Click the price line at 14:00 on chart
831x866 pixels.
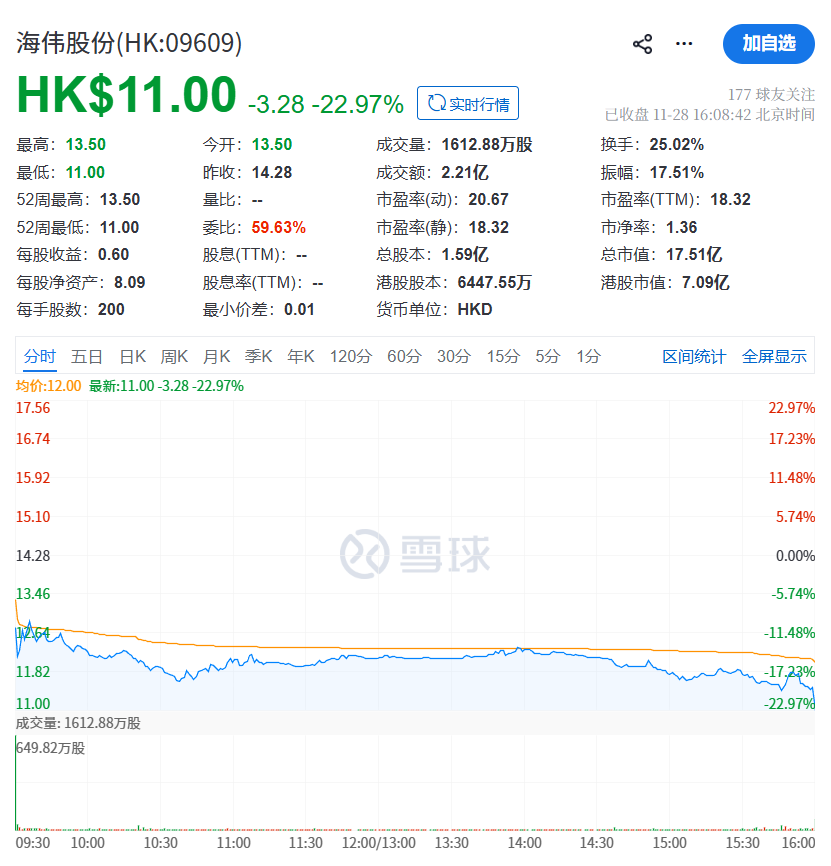[x=524, y=651]
